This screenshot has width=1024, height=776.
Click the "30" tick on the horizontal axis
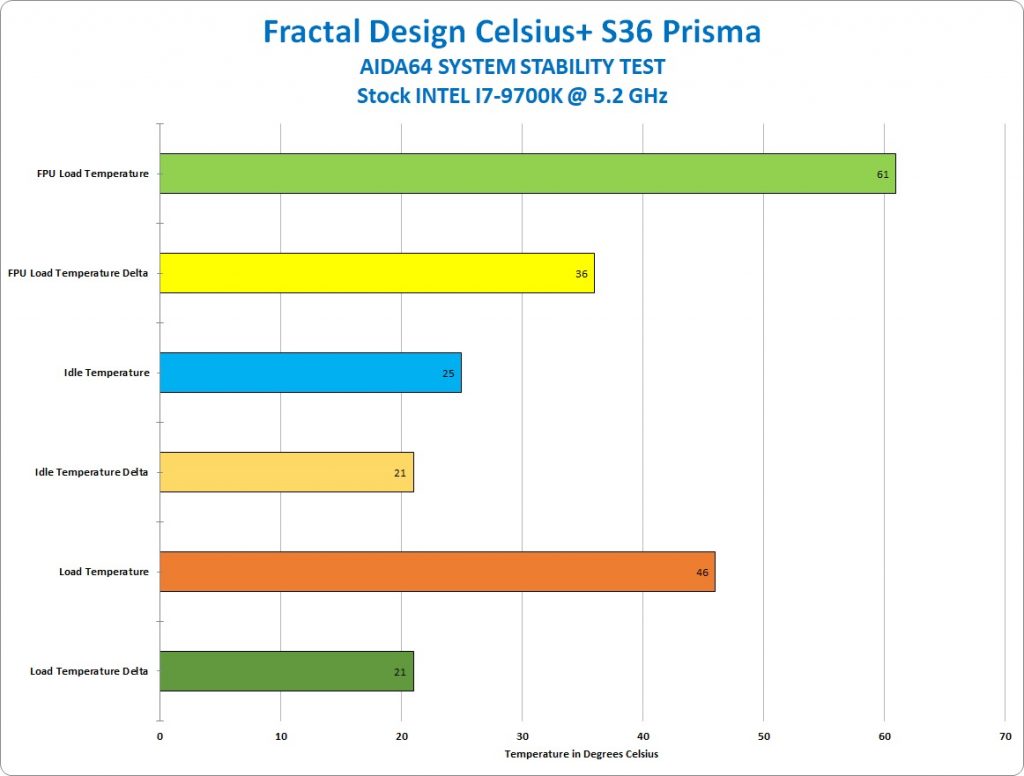(x=522, y=736)
